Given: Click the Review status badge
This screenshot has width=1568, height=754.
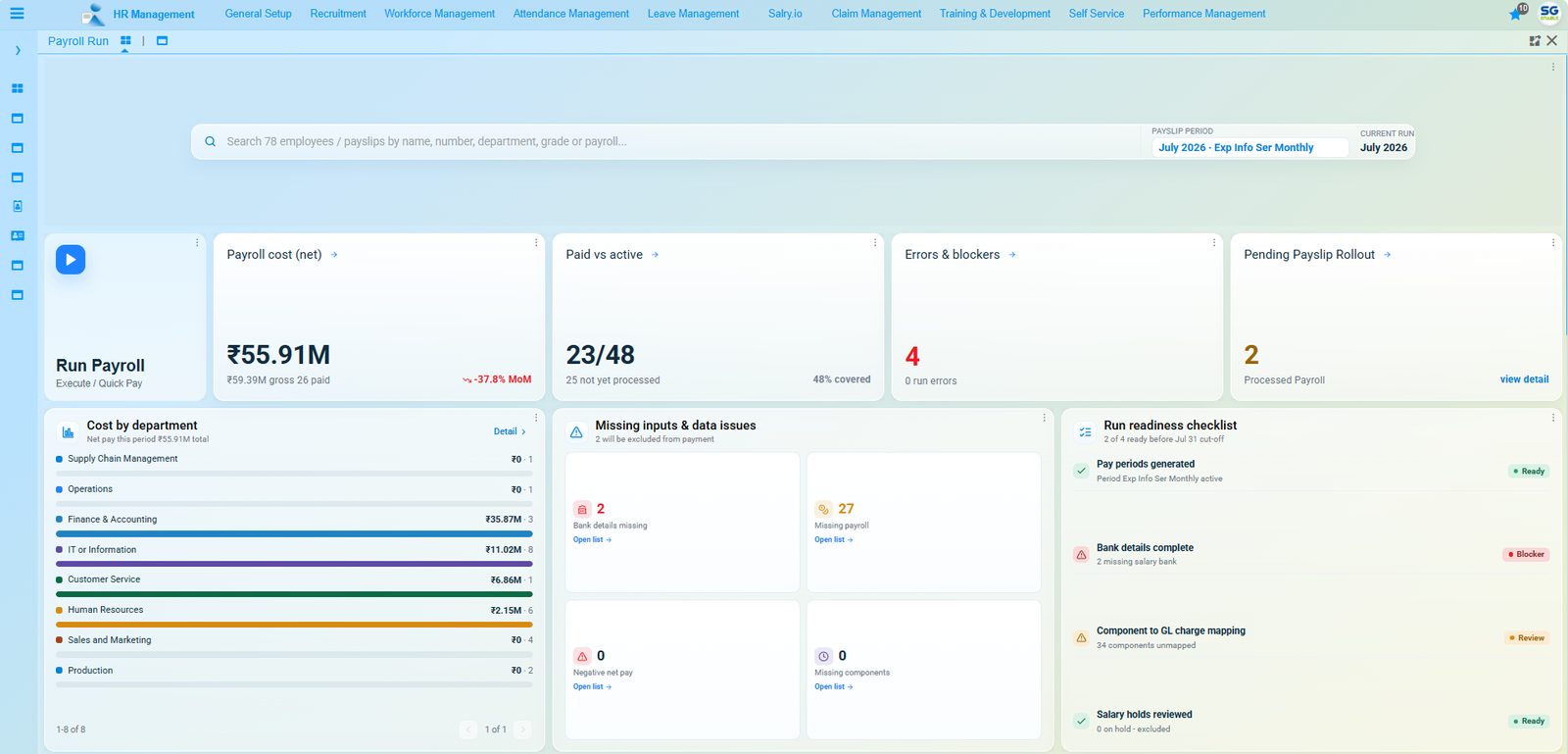Looking at the screenshot, I should [1527, 638].
